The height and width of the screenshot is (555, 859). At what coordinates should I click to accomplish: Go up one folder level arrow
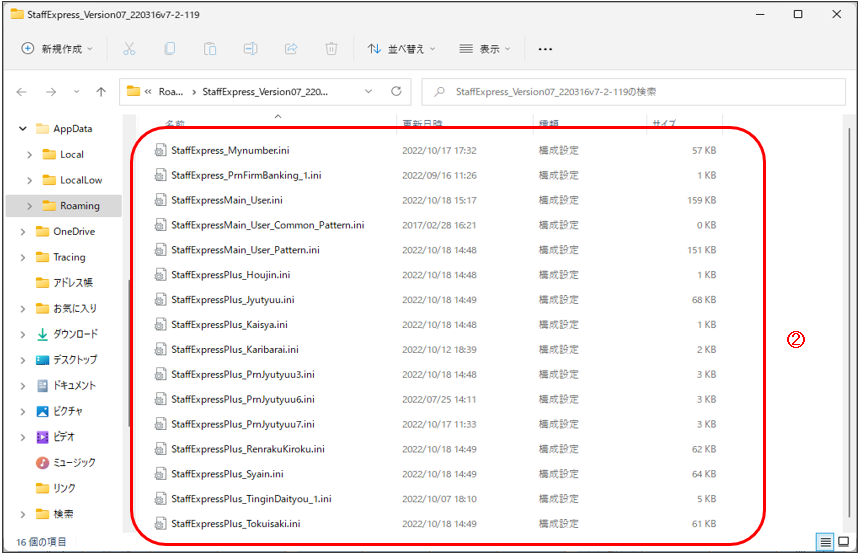(101, 92)
